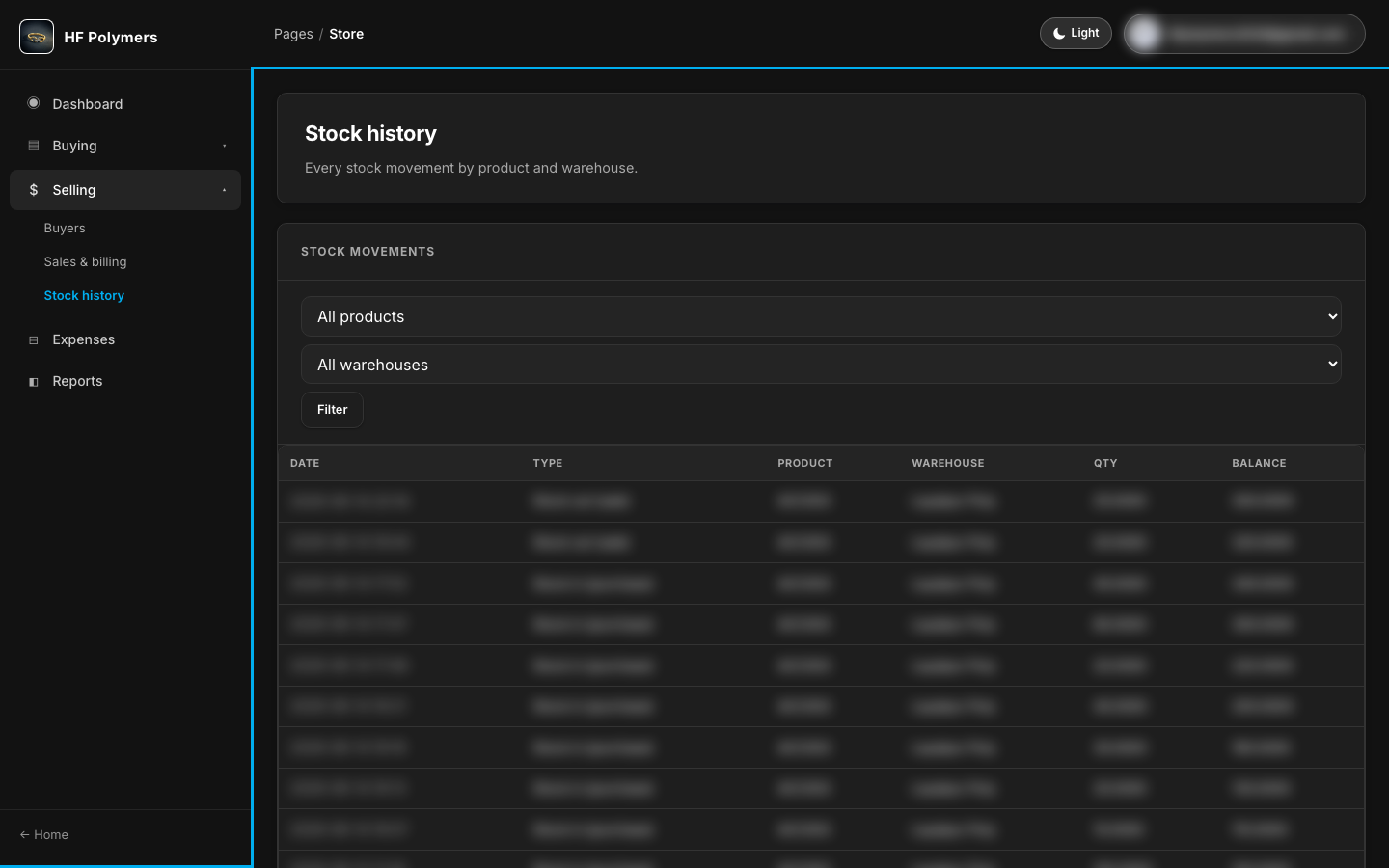Select Stock history menu item

84,296
